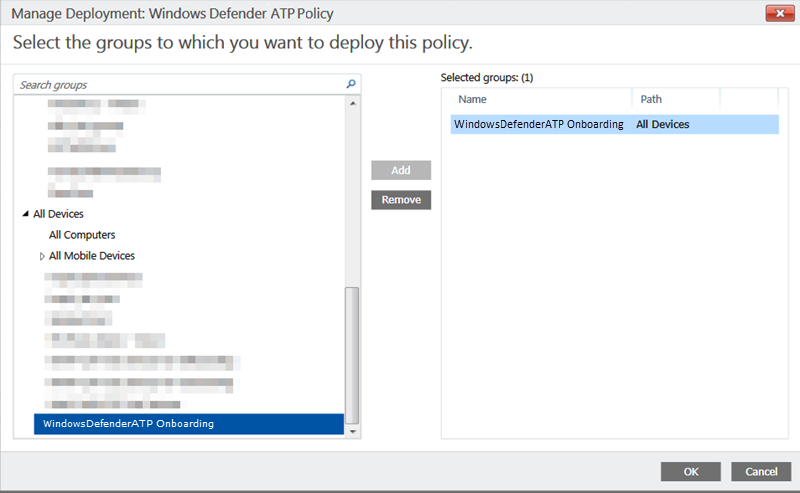
Task: Click the group list scrollbar thumb
Action: pos(351,350)
